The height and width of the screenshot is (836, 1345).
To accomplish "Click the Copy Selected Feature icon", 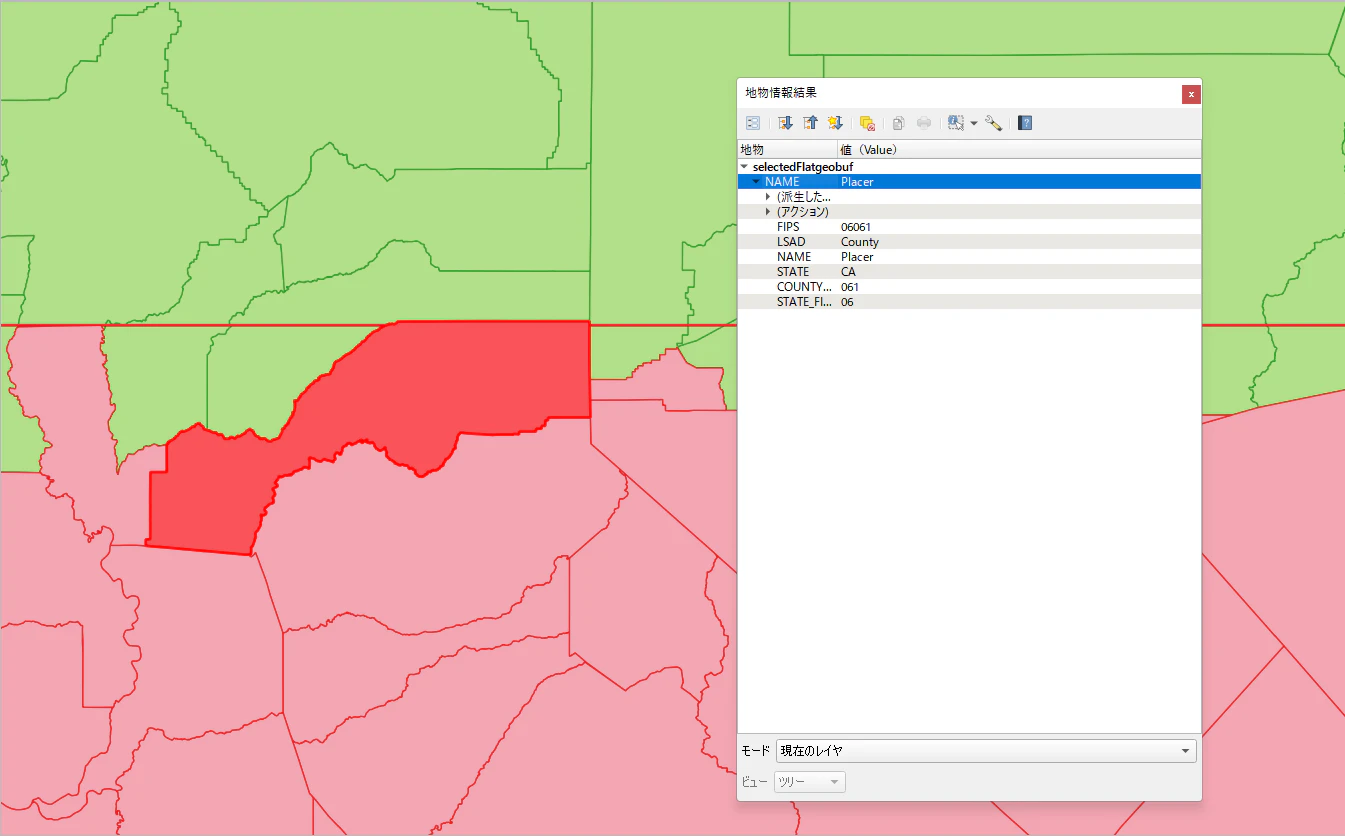I will (898, 123).
